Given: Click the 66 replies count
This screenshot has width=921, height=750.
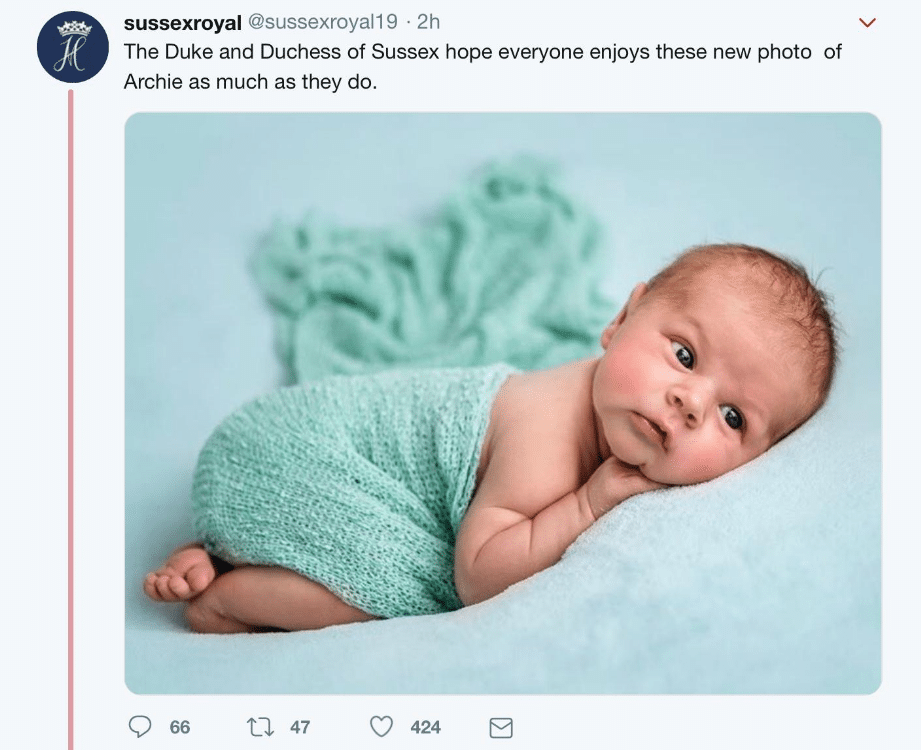Looking at the screenshot, I should pyautogui.click(x=180, y=727).
